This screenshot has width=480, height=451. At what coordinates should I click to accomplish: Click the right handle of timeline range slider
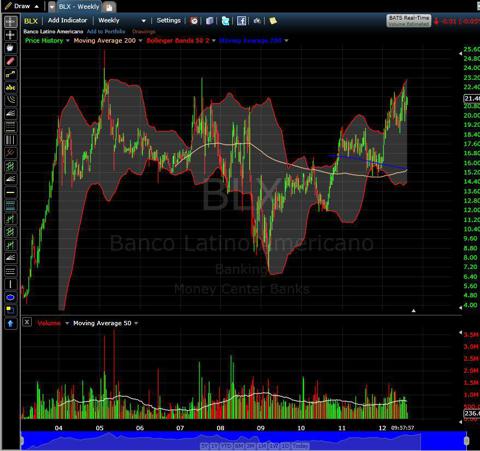[467, 441]
